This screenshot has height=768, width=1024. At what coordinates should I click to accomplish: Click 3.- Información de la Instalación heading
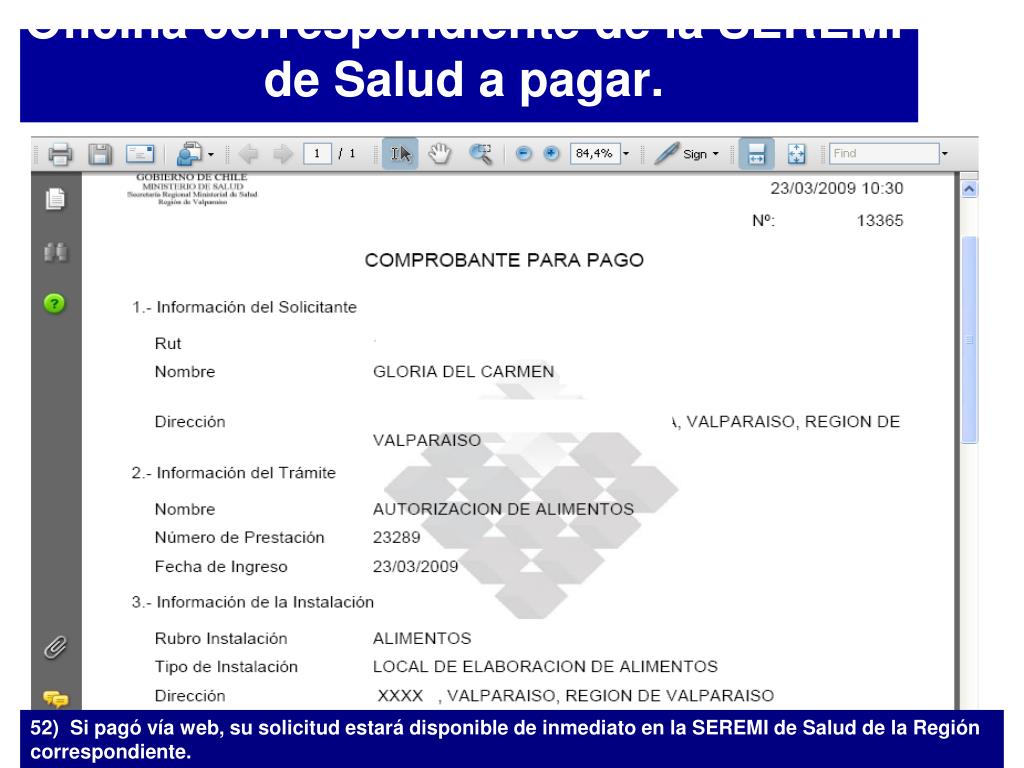point(253,602)
